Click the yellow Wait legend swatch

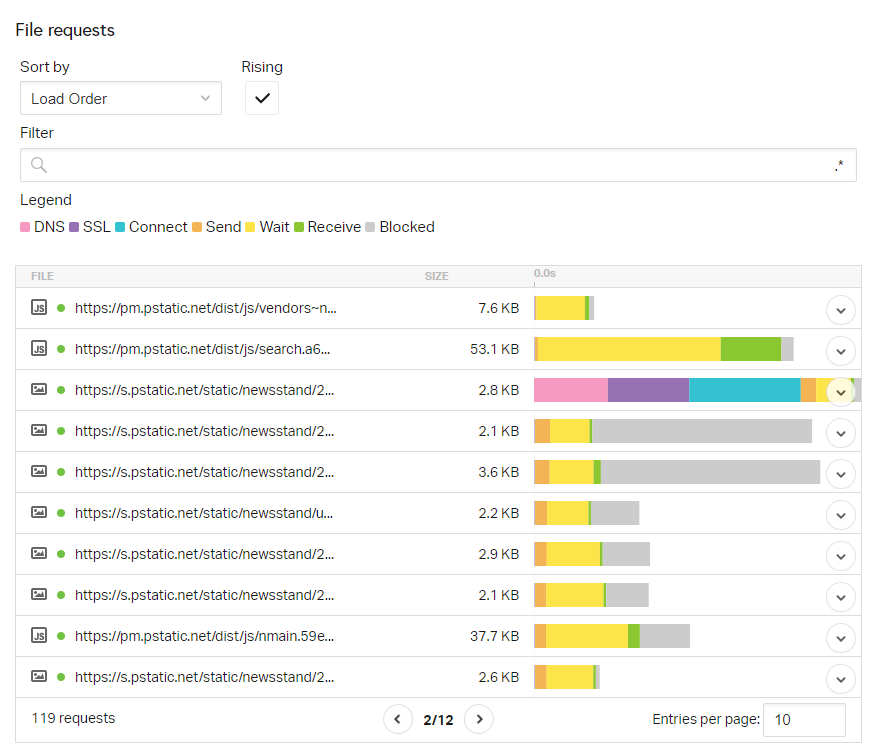click(x=250, y=227)
